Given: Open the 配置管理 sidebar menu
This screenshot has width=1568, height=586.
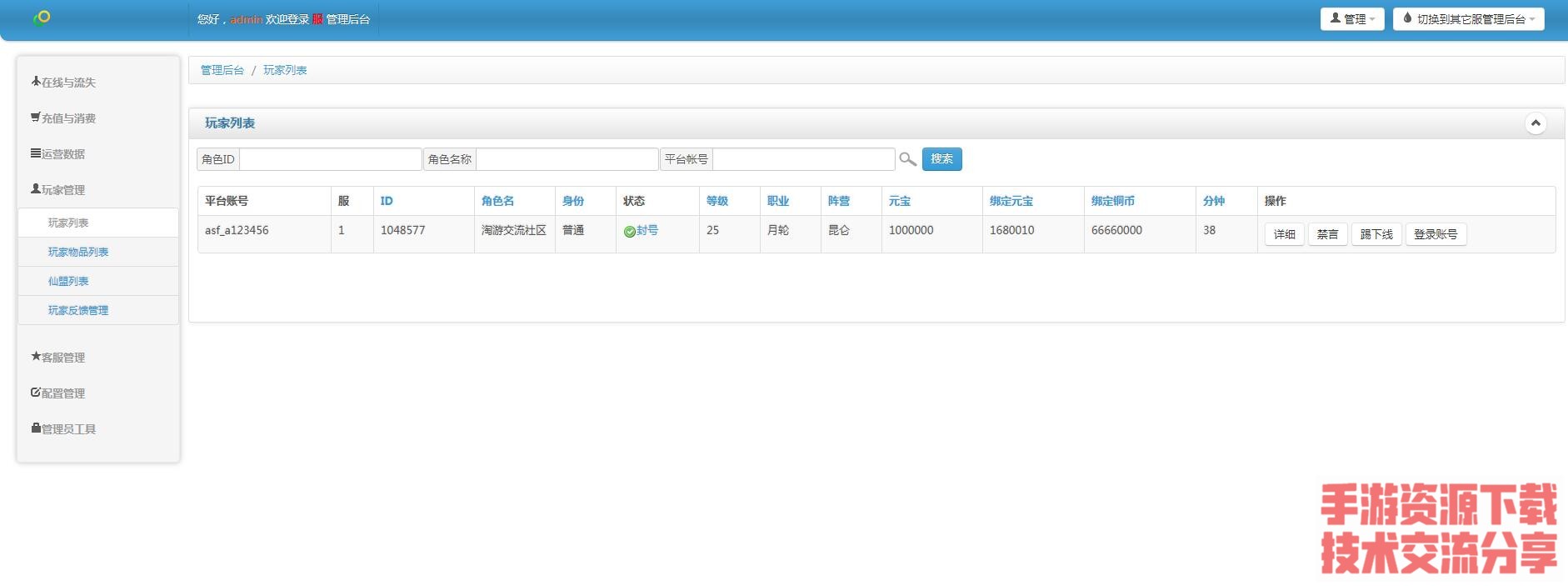Looking at the screenshot, I should point(58,393).
